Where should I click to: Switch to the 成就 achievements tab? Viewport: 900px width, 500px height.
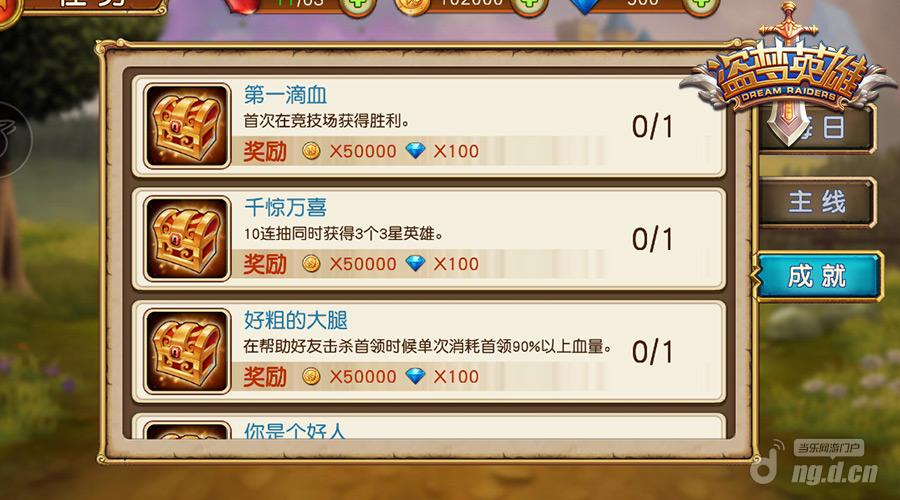tap(817, 276)
